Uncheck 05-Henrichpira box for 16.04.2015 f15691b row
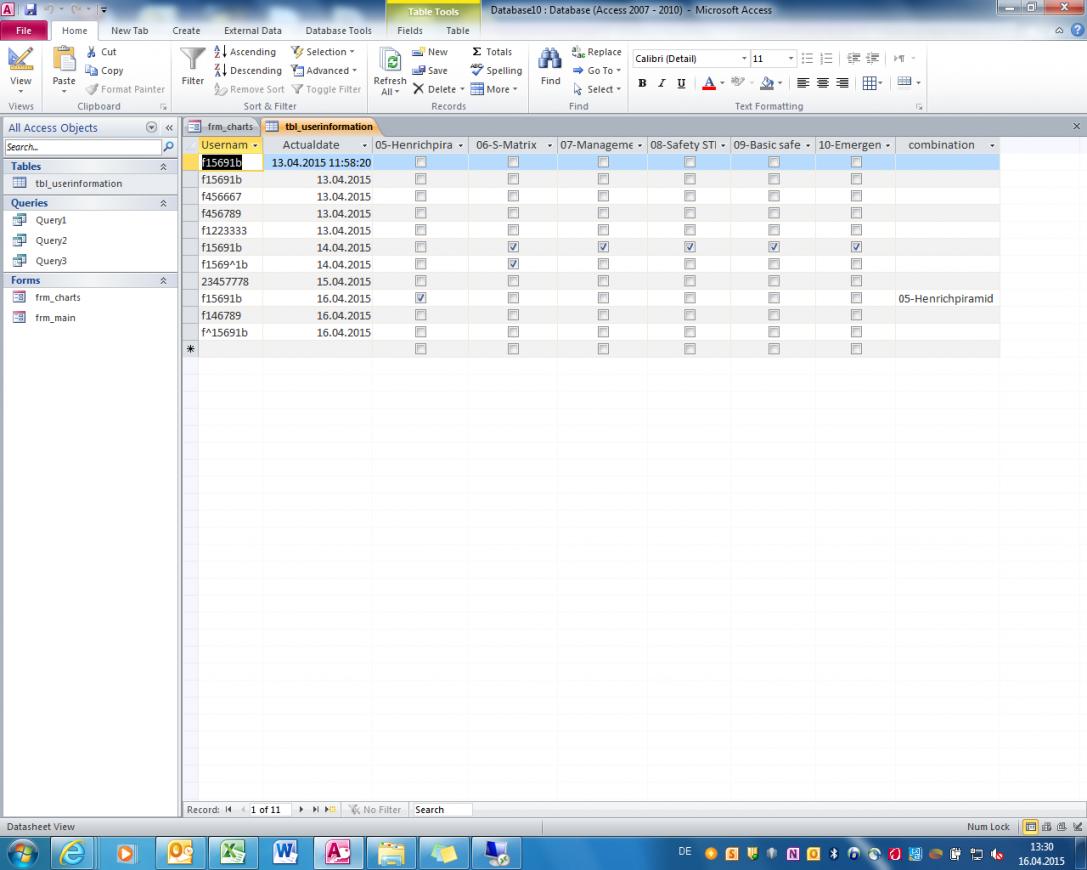1087x870 pixels. pyautogui.click(x=420, y=298)
